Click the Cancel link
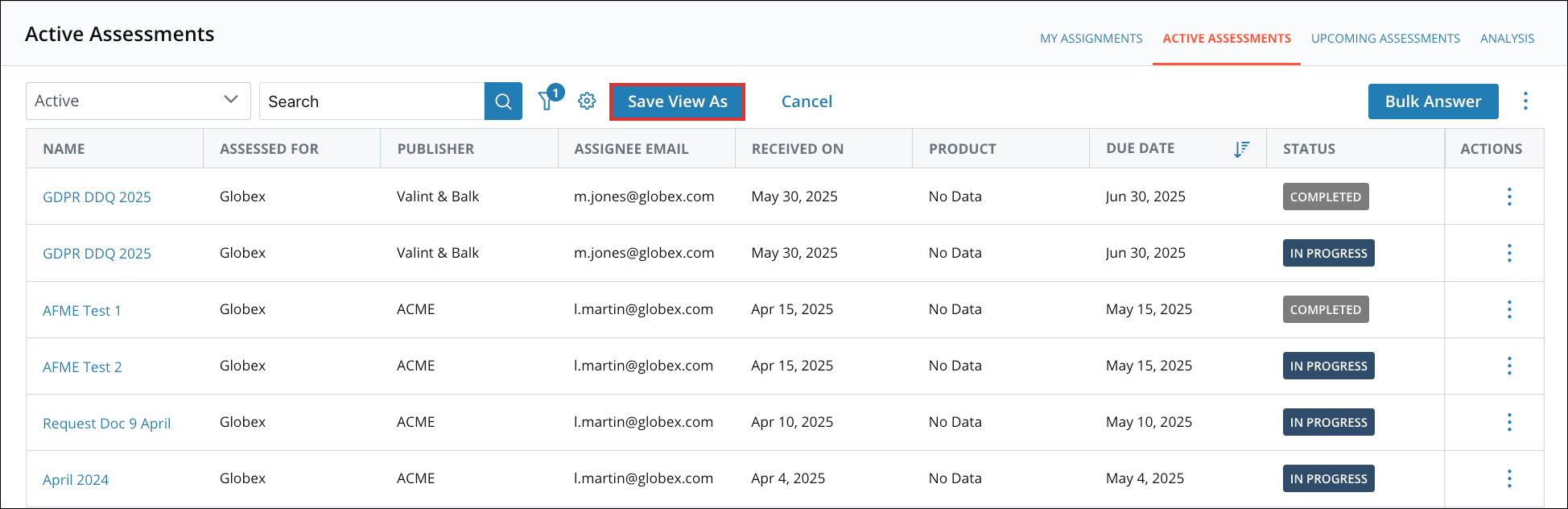The image size is (1568, 509). 807,101
